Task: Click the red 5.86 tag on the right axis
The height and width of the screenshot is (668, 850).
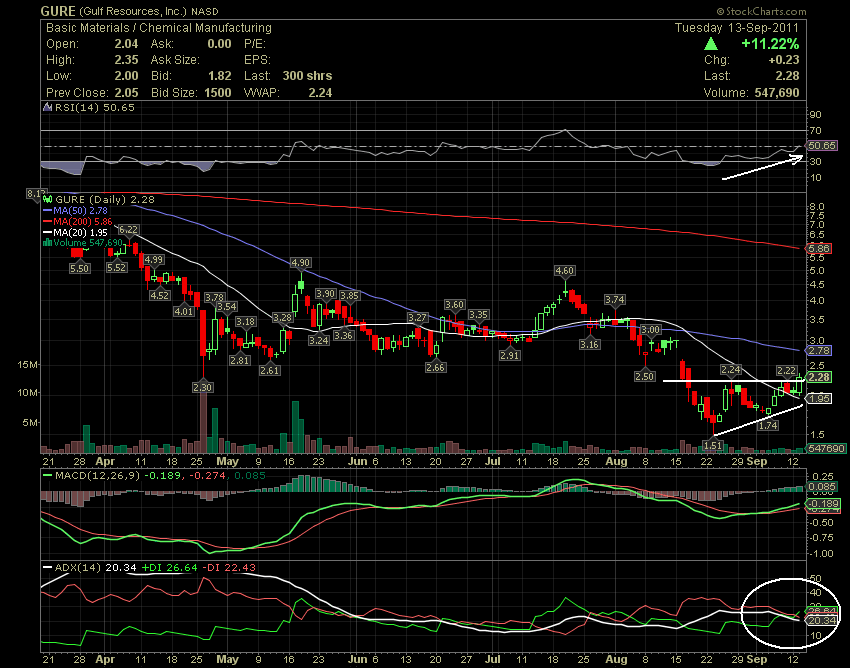Action: (x=819, y=248)
